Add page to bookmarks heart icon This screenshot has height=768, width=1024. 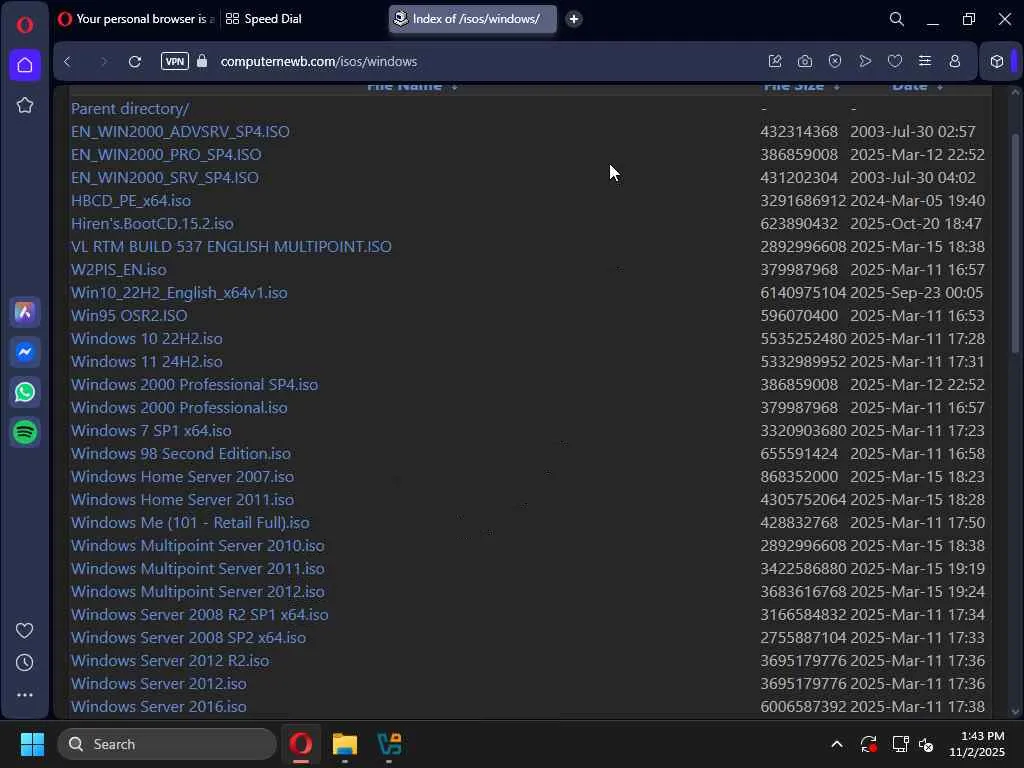895,61
